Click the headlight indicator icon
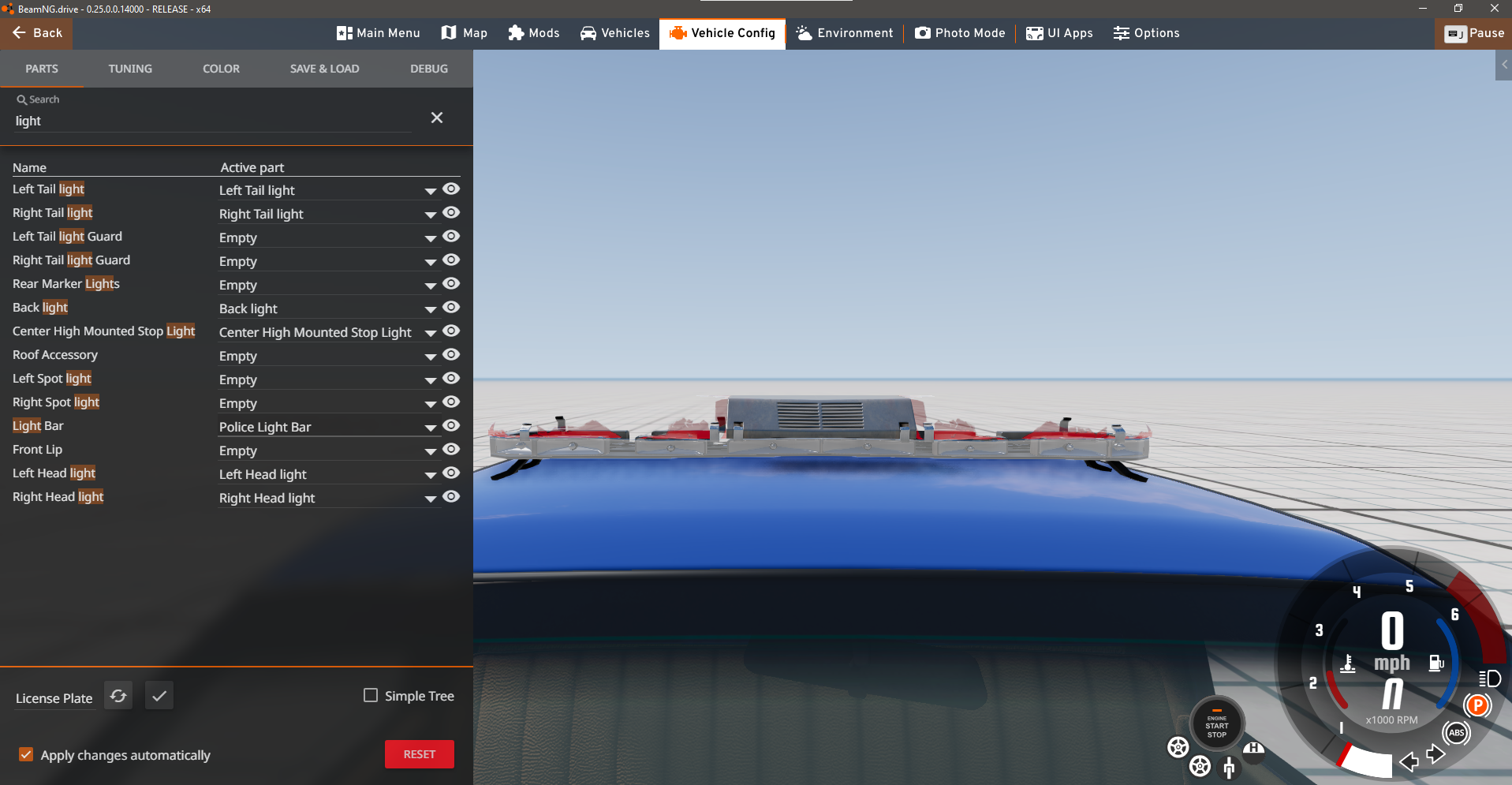Image resolution: width=1512 pixels, height=785 pixels. [x=1490, y=678]
